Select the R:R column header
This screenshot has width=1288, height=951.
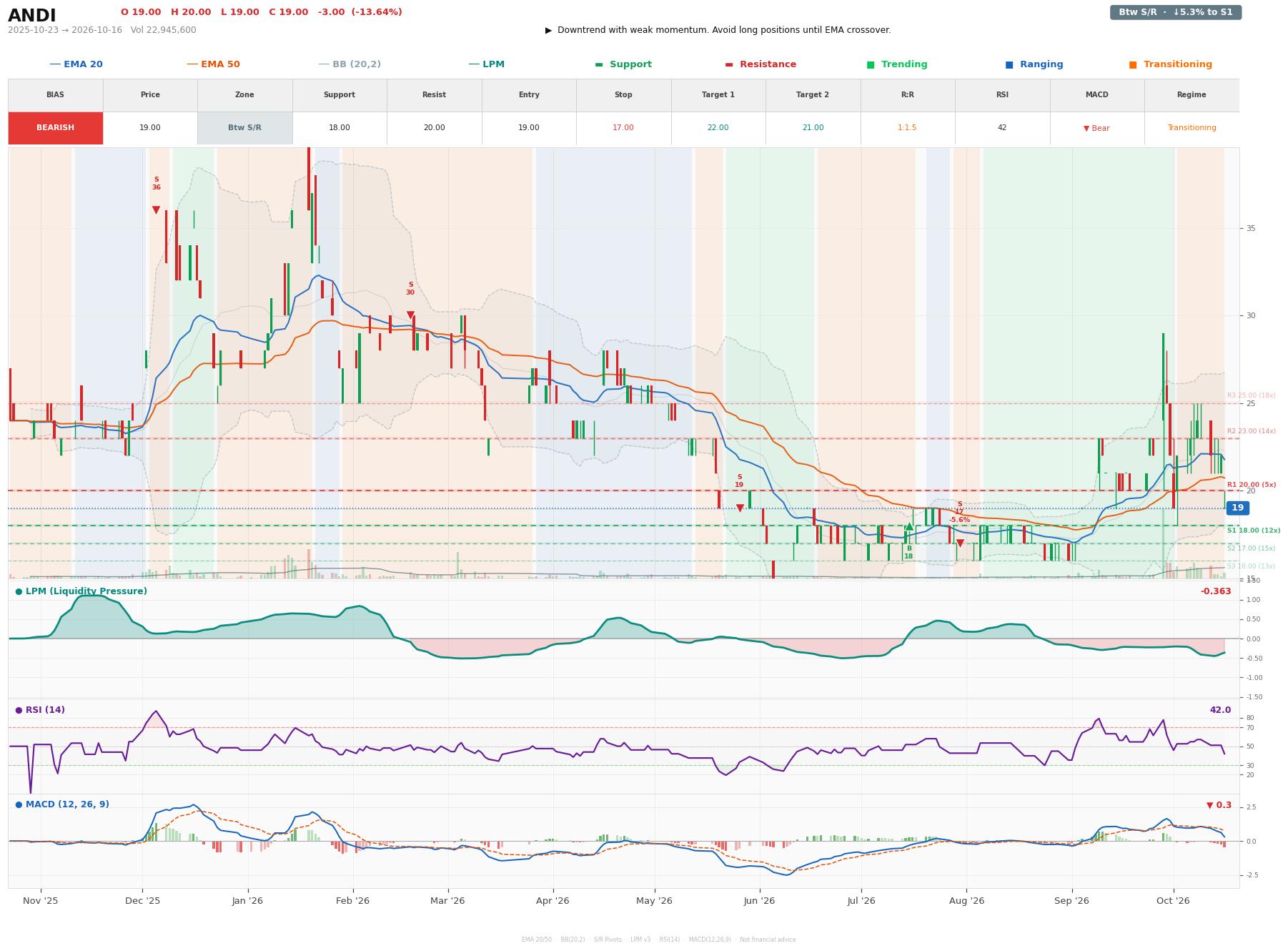(x=907, y=94)
